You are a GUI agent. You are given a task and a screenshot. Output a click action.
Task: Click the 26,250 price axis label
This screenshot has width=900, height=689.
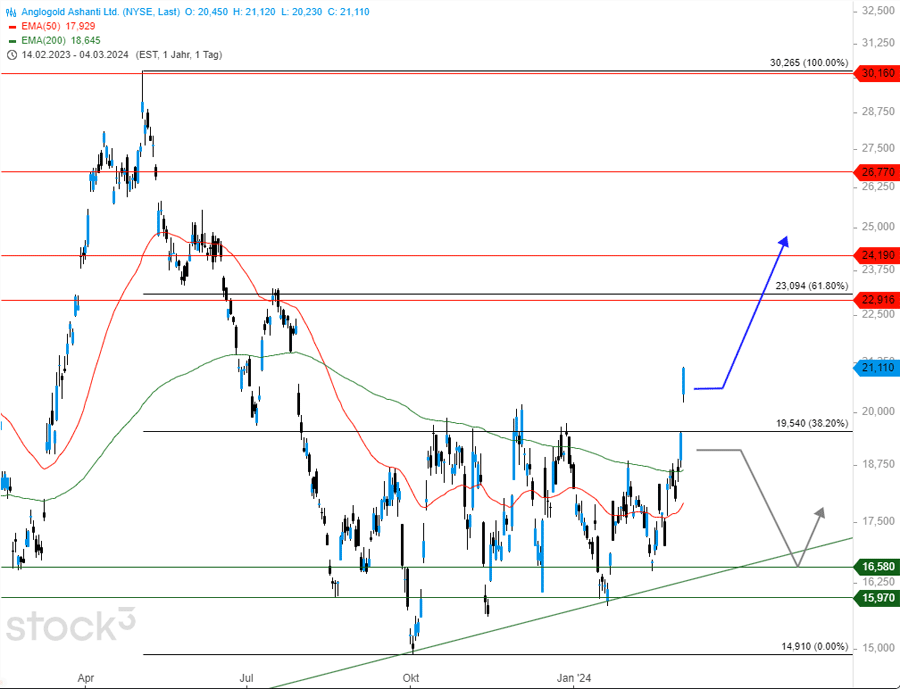tap(878, 187)
